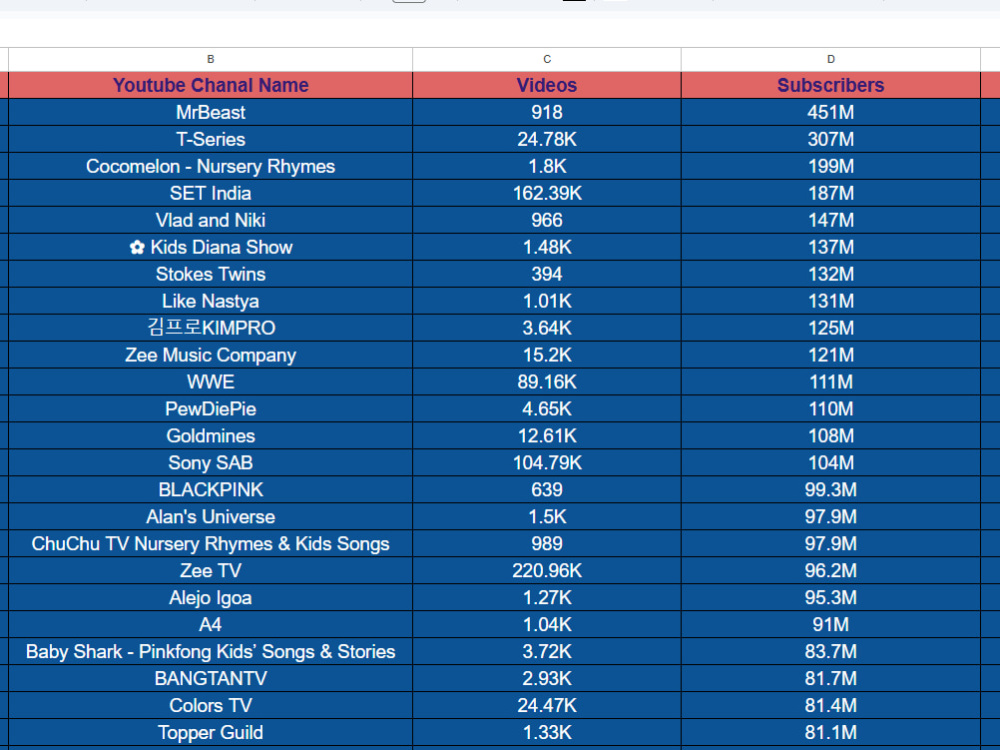Image resolution: width=1000 pixels, height=750 pixels.
Task: Select the Sony SAB cell
Action: pos(210,462)
